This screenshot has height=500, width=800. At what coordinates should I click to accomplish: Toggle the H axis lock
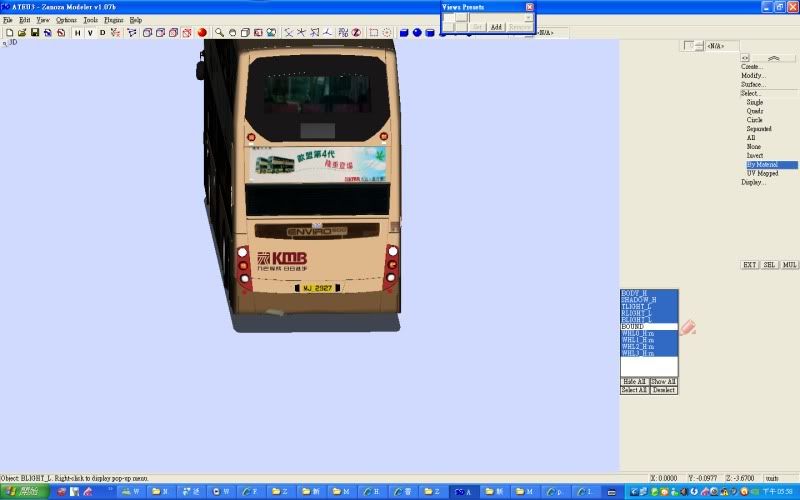click(x=77, y=33)
